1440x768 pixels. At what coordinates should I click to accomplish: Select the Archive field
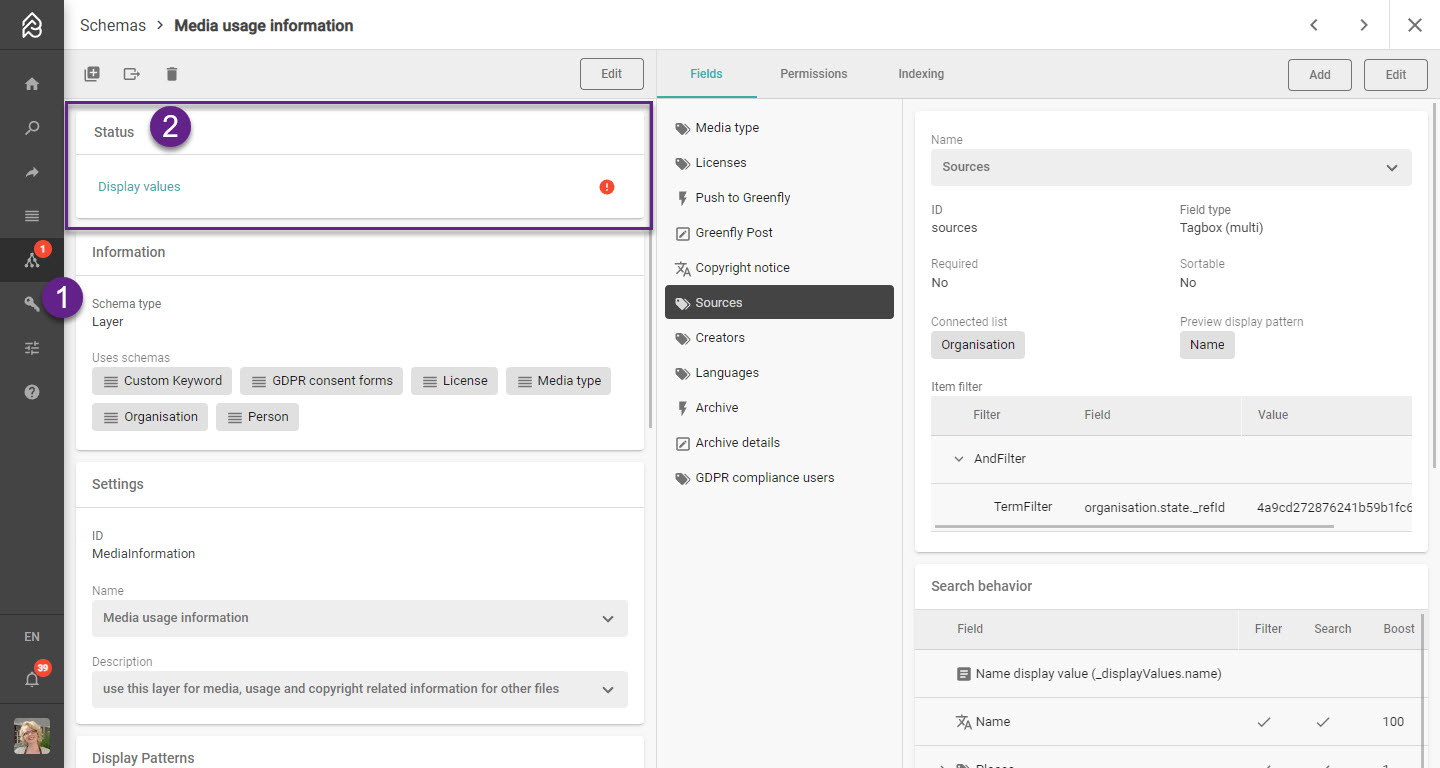pos(779,408)
